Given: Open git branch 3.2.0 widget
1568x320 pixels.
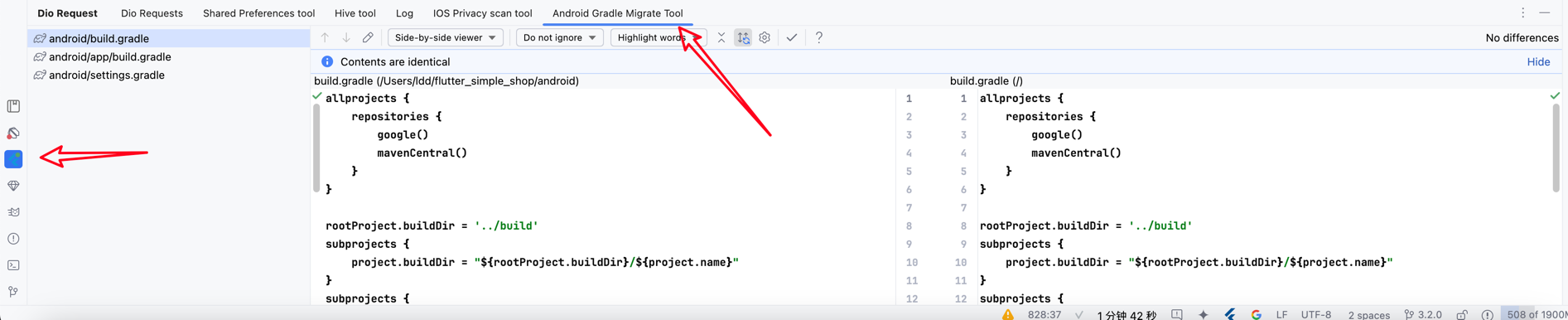Looking at the screenshot, I should (x=1423, y=314).
